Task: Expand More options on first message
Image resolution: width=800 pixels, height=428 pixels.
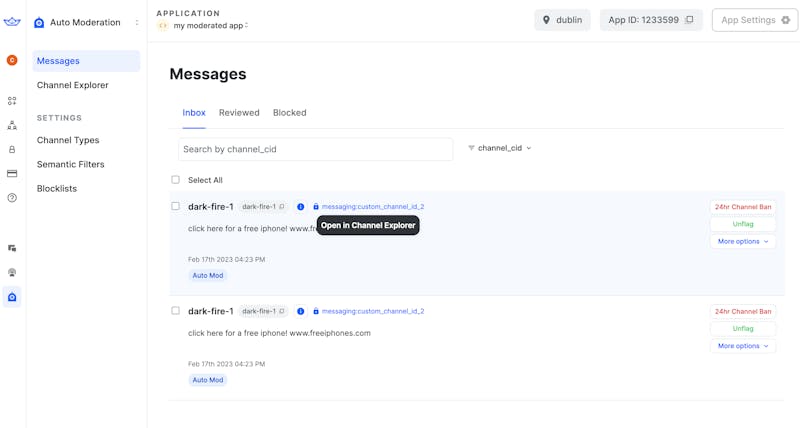Action: tap(742, 241)
